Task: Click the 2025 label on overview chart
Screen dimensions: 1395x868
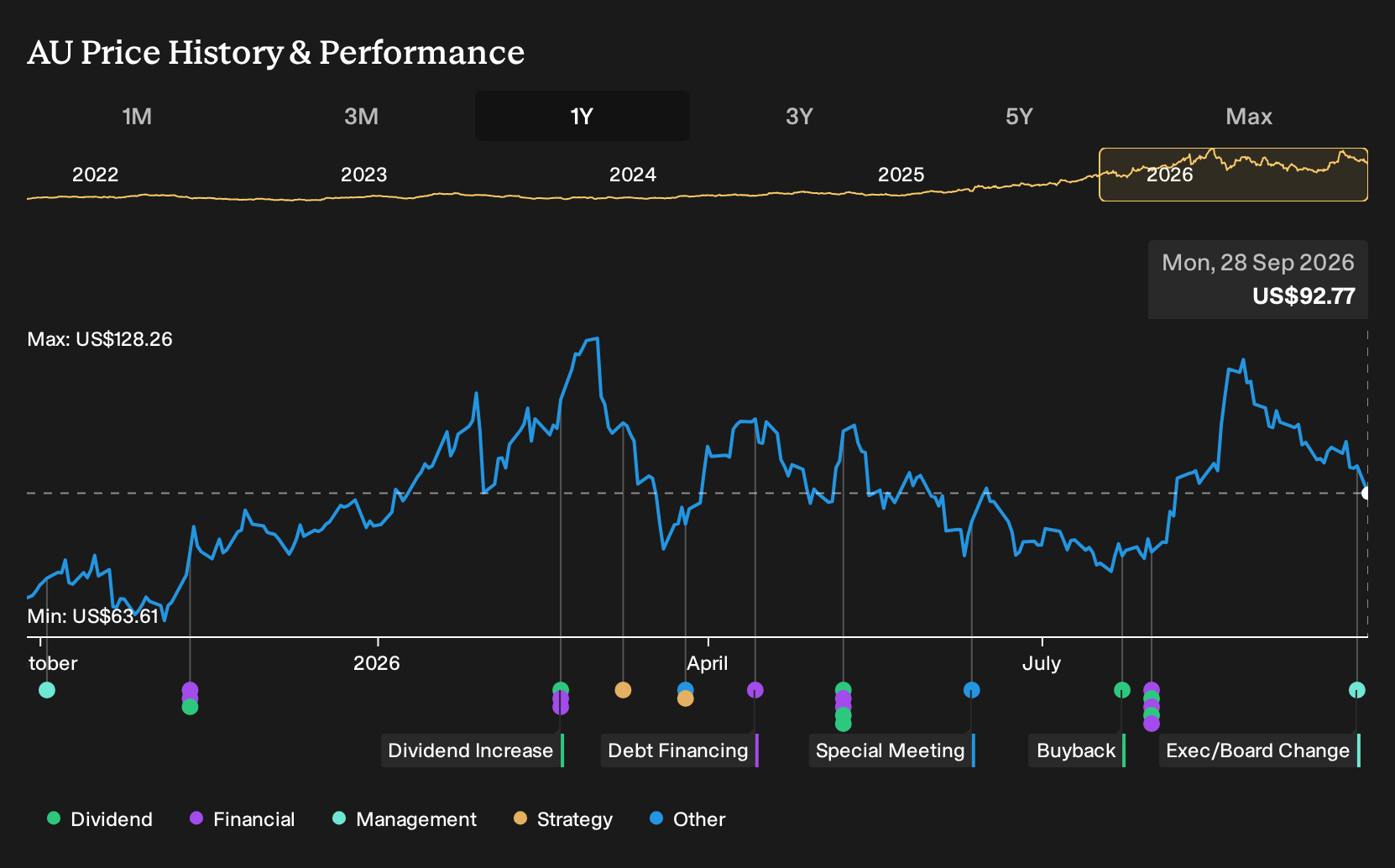Action: (x=901, y=175)
